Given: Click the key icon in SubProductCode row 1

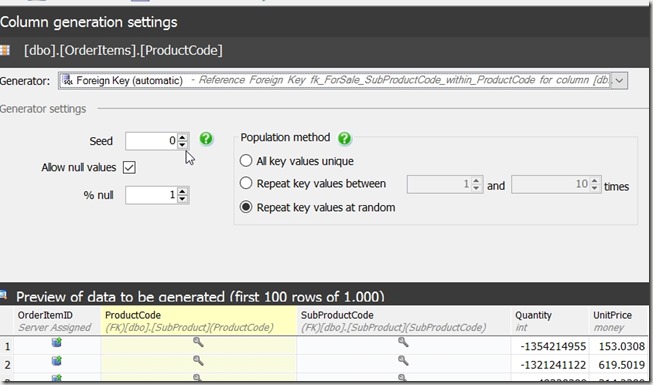Looking at the screenshot, I should point(403,342).
